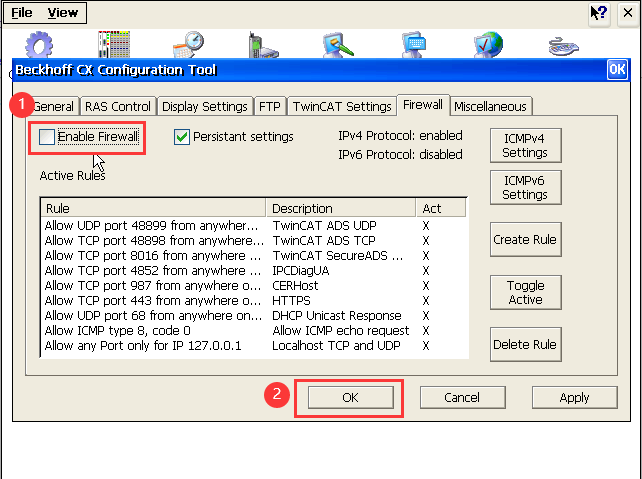Click the Rule column header
Viewport: 642px width, 479px height.
point(154,208)
